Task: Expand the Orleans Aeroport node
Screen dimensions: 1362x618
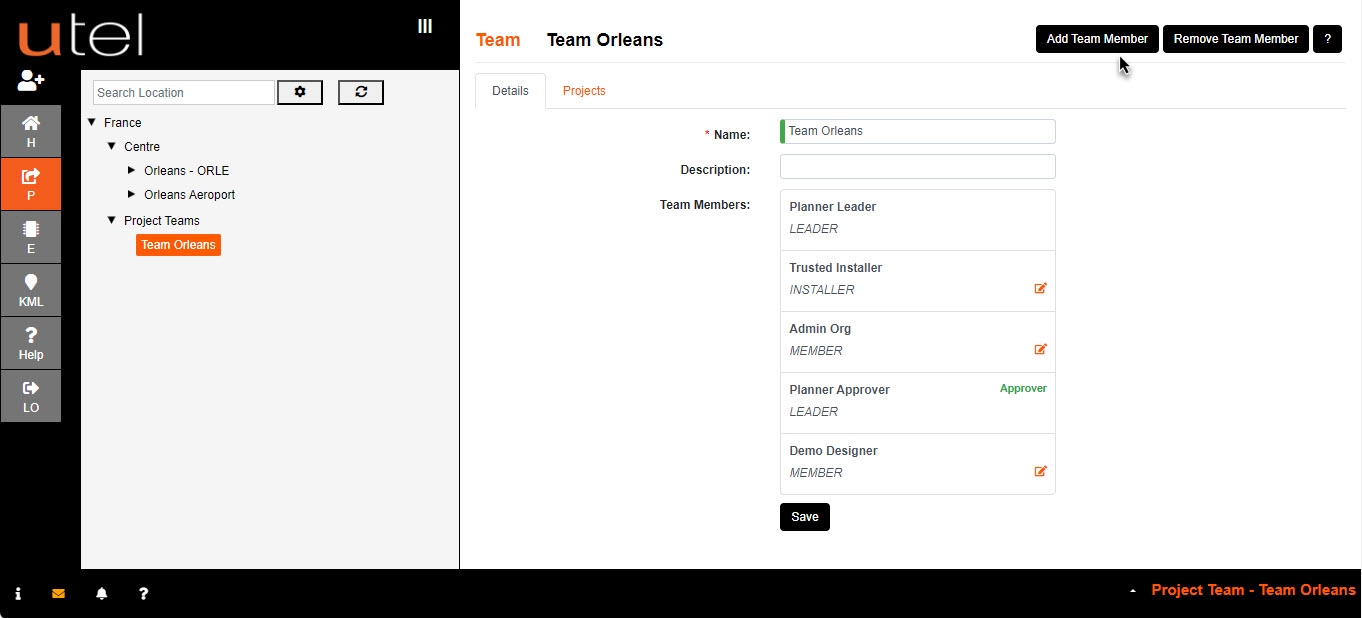Action: click(132, 194)
